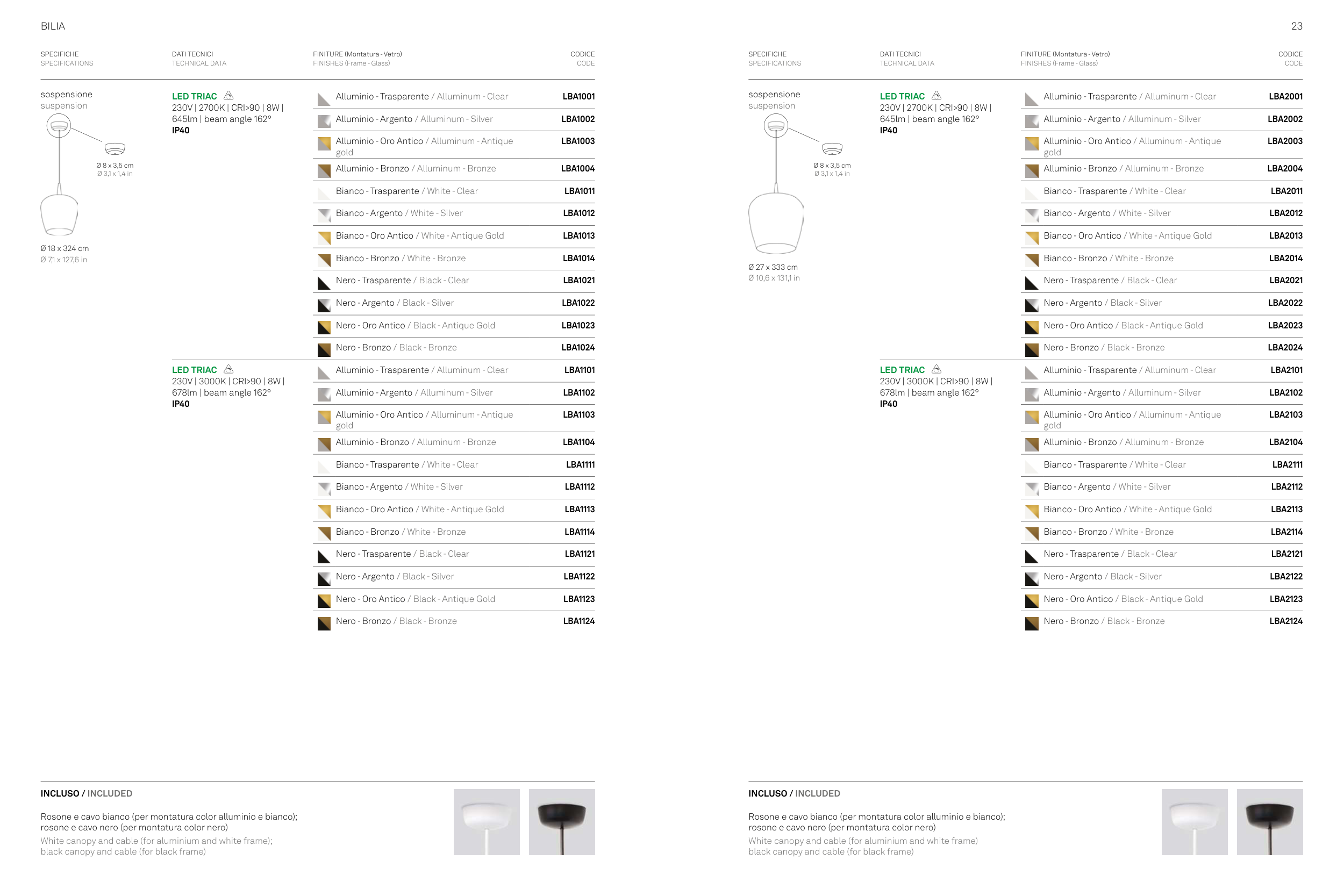The height and width of the screenshot is (896, 1344).
Task: Select the Nero - Trasparente swatch for LBA1021
Action: [324, 283]
